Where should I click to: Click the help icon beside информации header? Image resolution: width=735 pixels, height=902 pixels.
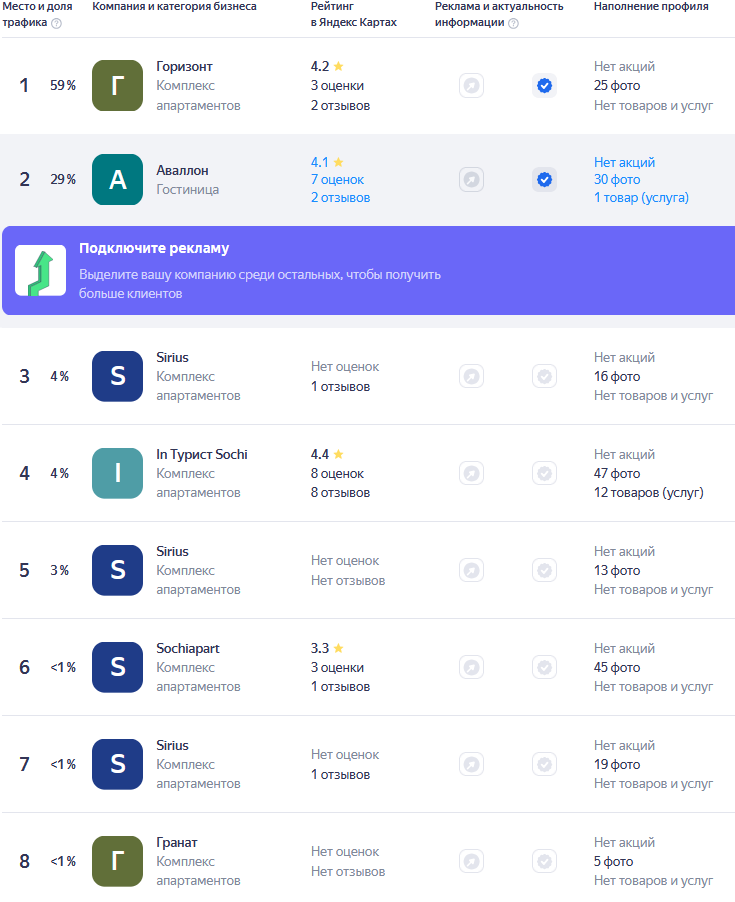[513, 23]
